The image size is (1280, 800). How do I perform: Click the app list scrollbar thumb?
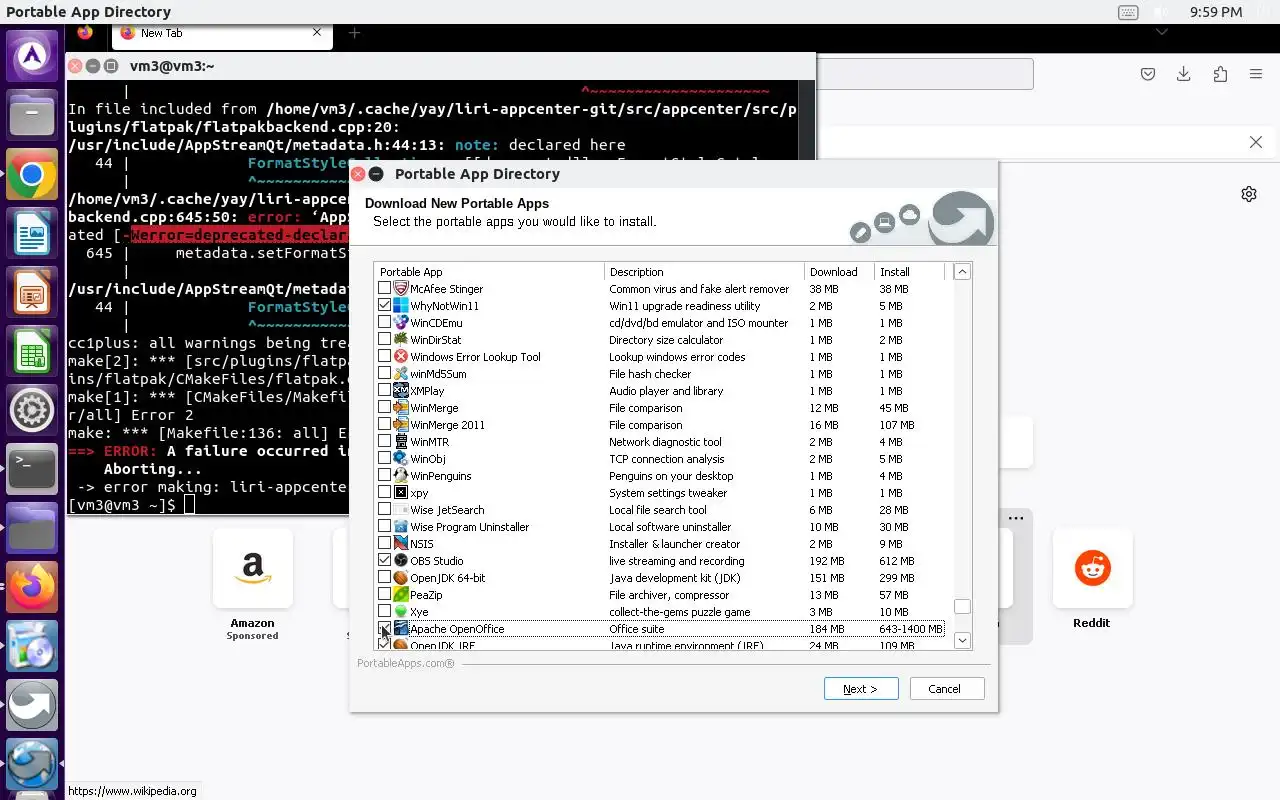point(962,606)
